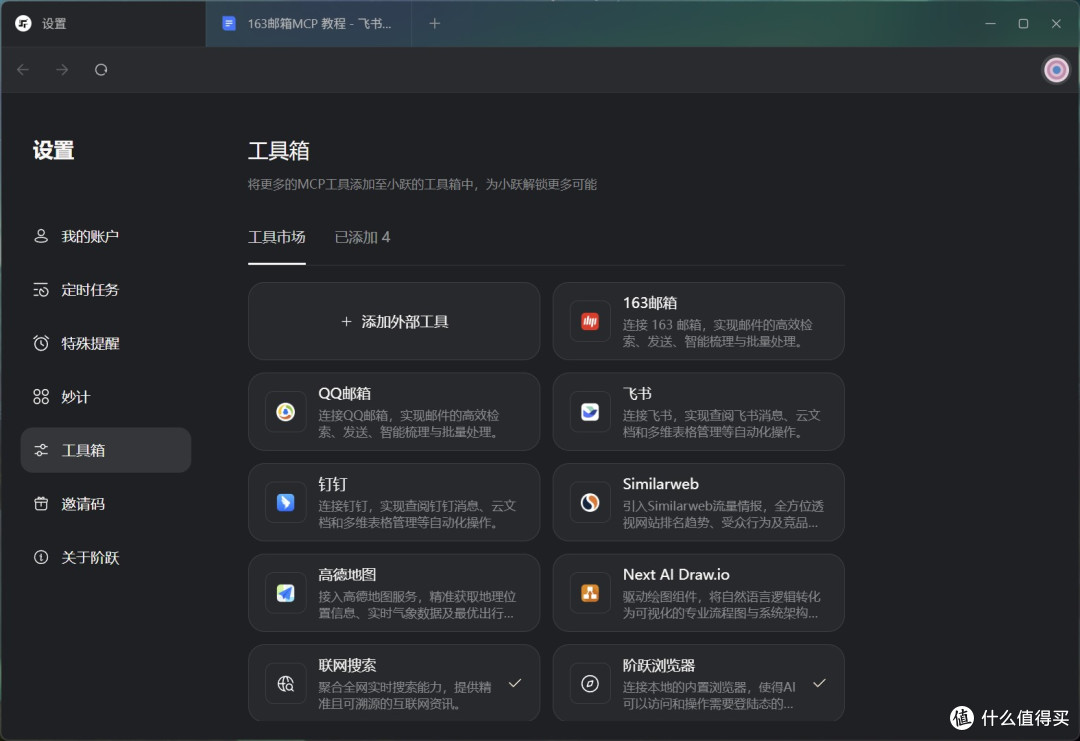The height and width of the screenshot is (741, 1080).
Task: Click the 关于阶跃 info icon
Action: [41, 557]
